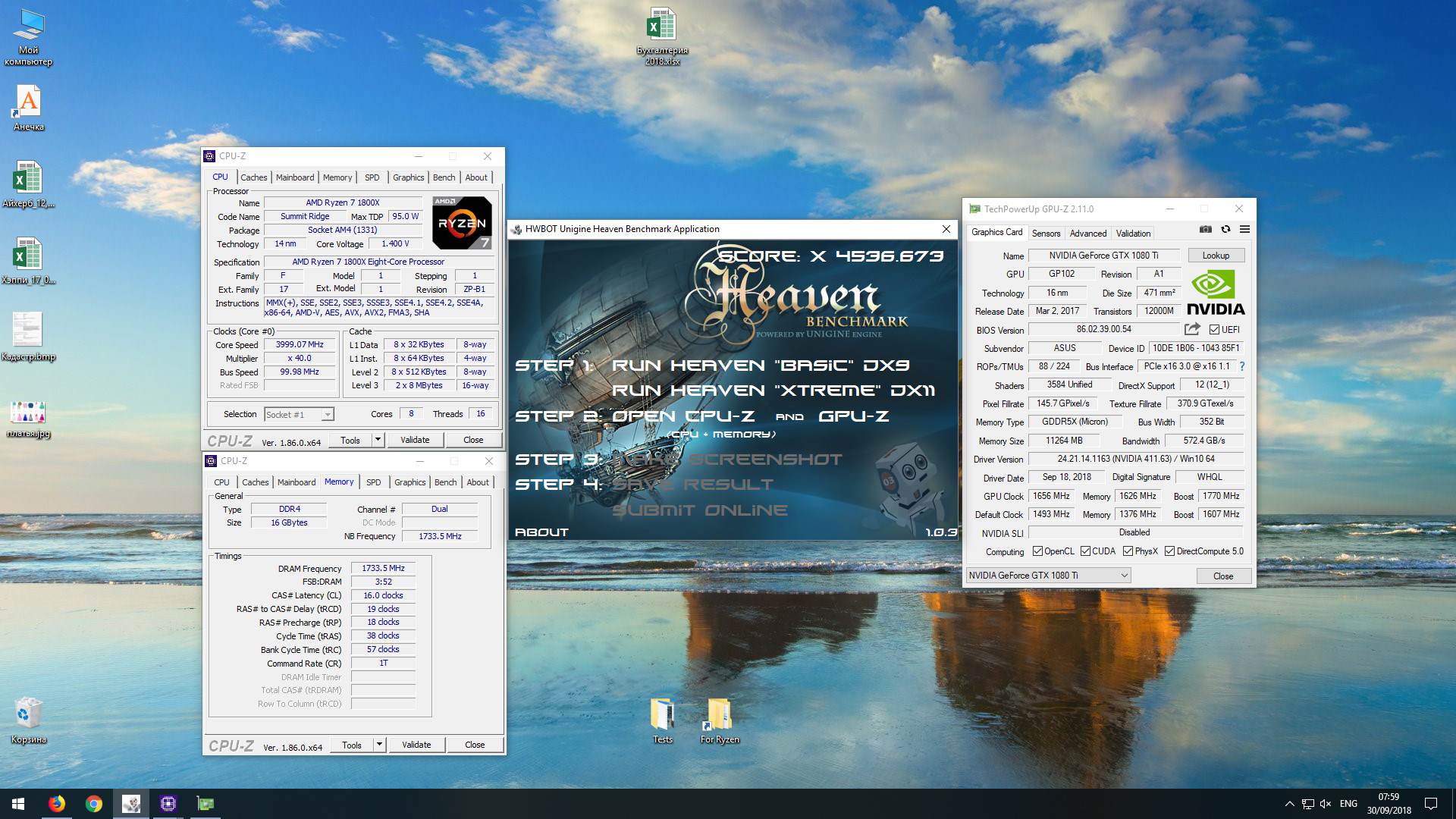Click Driver Version field in GPU-Z
The image size is (1456, 819).
[x=1136, y=460]
